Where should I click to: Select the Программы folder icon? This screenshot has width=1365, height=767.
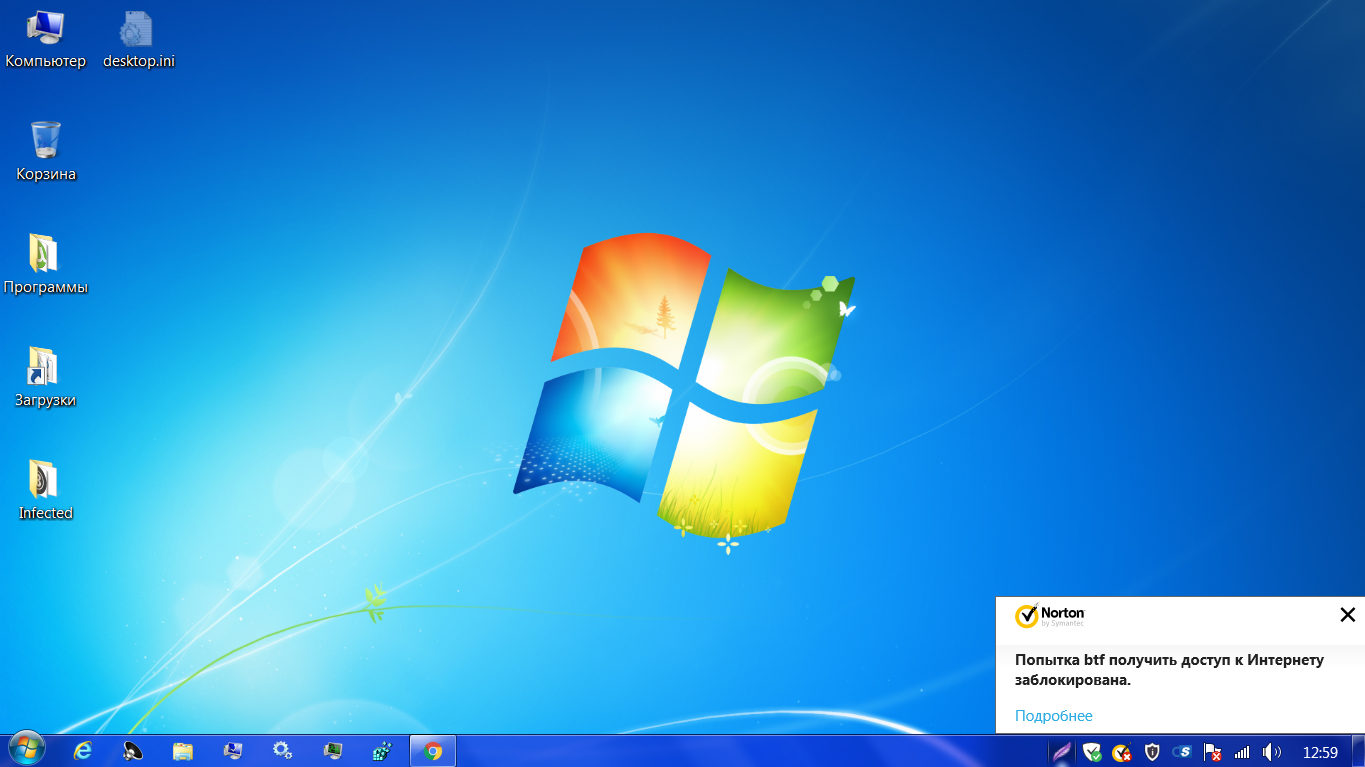[x=45, y=265]
